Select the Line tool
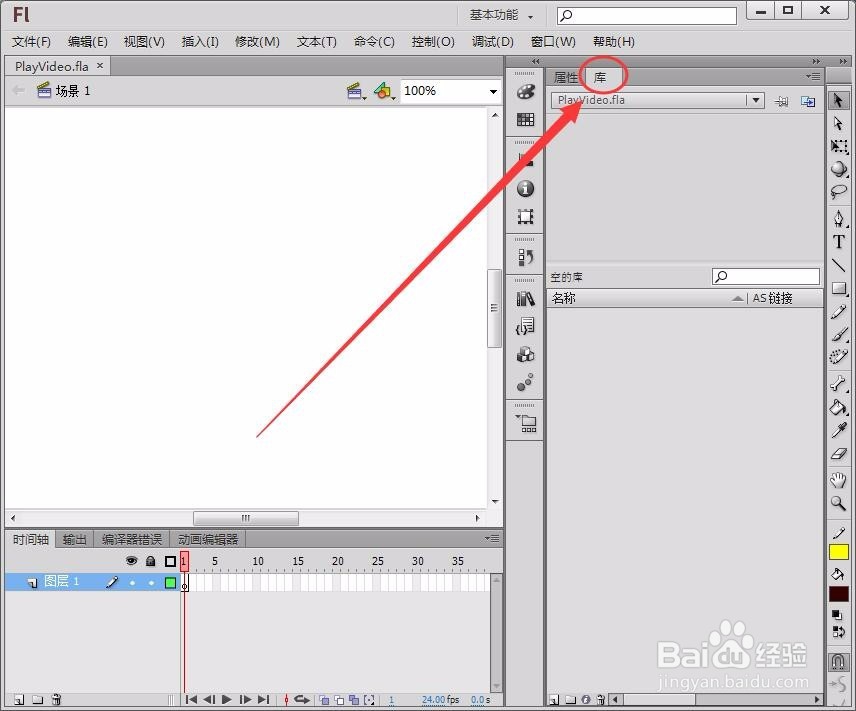The image size is (856, 711). (839, 265)
